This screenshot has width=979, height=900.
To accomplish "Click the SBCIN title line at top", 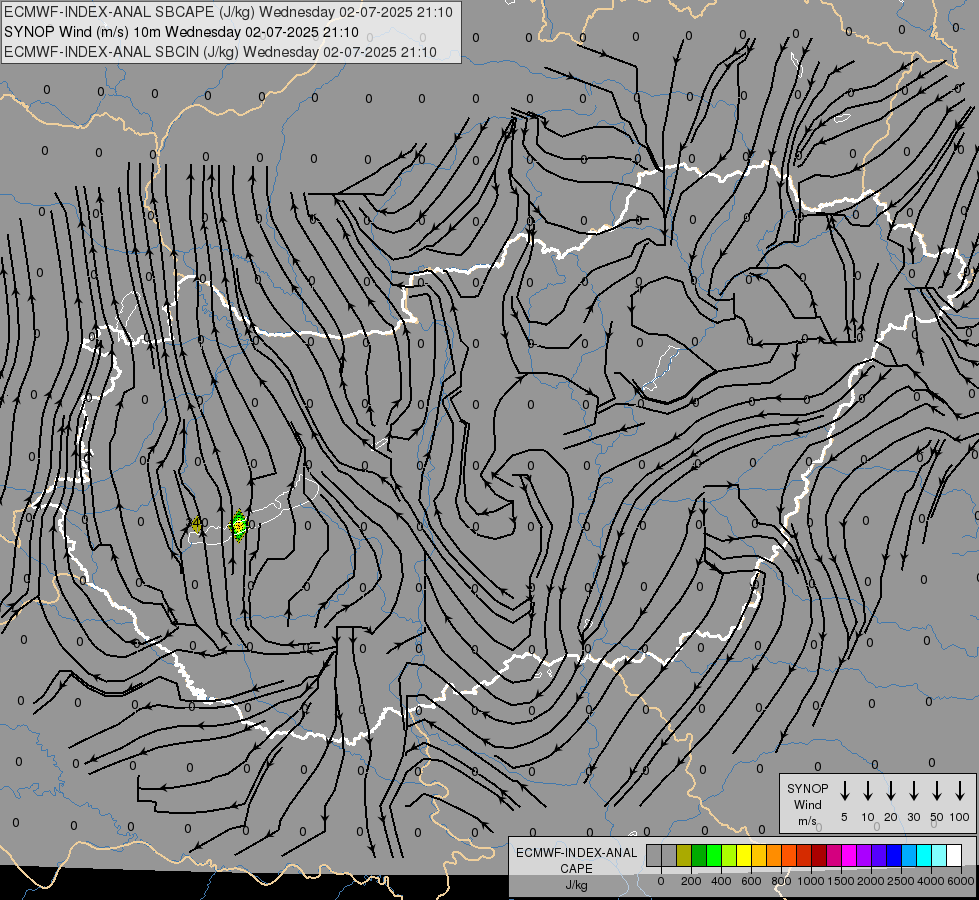I will tap(220, 52).
